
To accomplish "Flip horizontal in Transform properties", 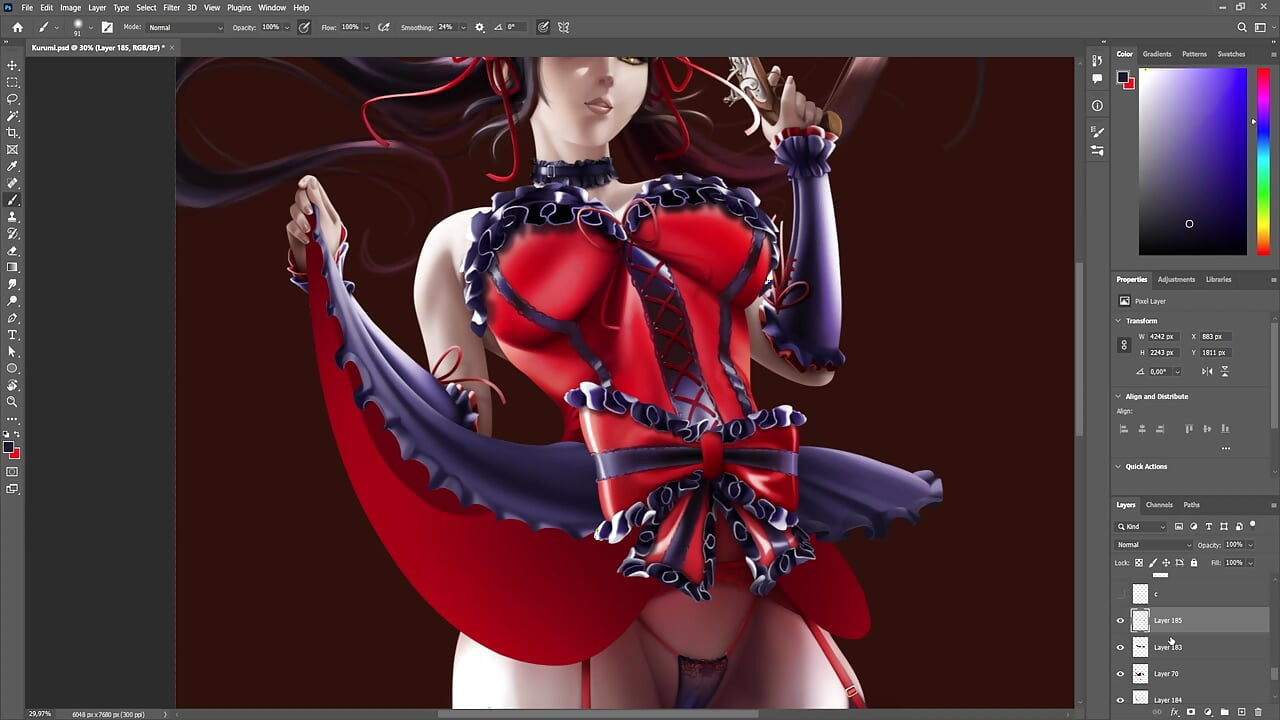I will pos(1207,371).
